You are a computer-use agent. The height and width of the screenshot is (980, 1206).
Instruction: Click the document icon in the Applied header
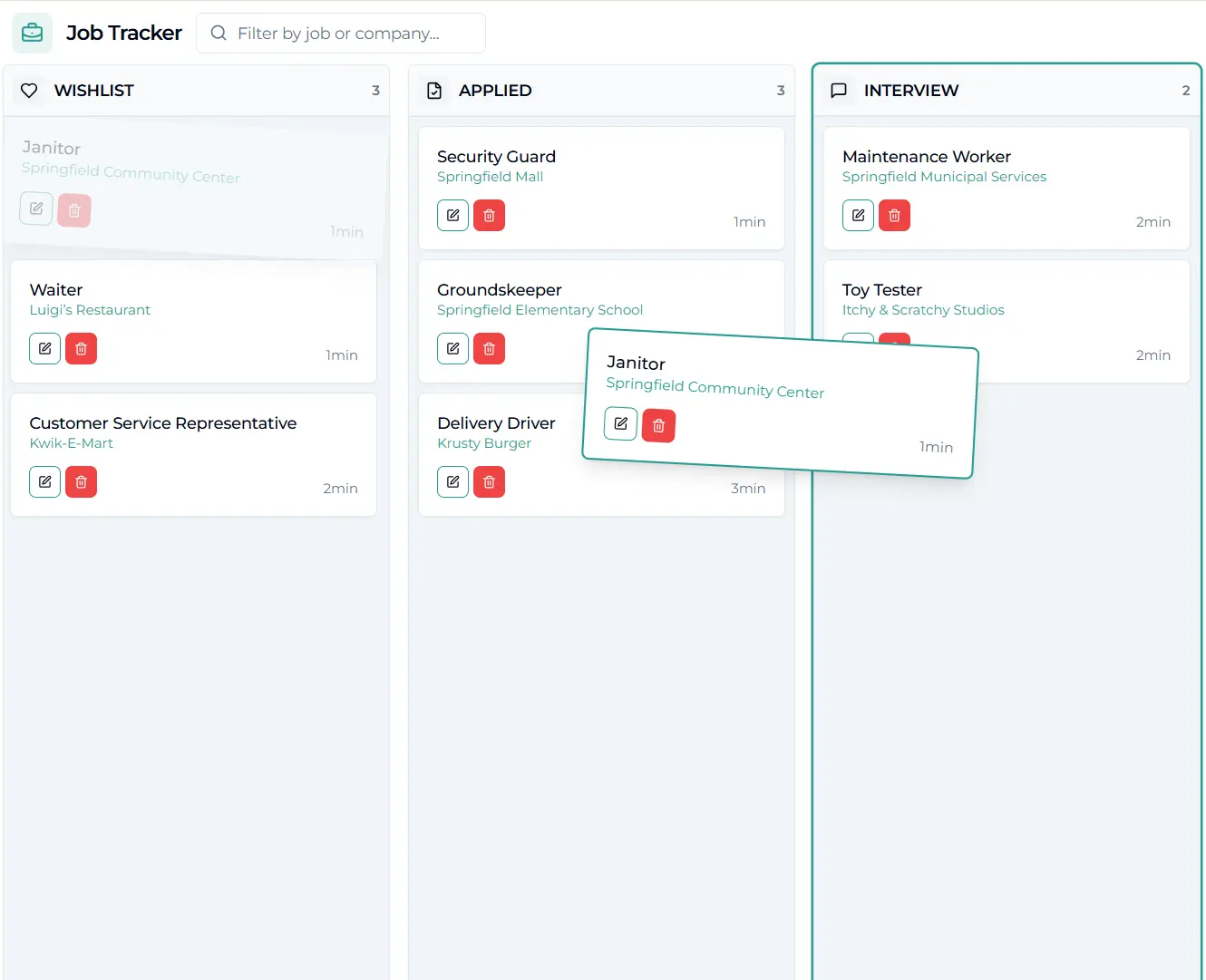coord(433,90)
